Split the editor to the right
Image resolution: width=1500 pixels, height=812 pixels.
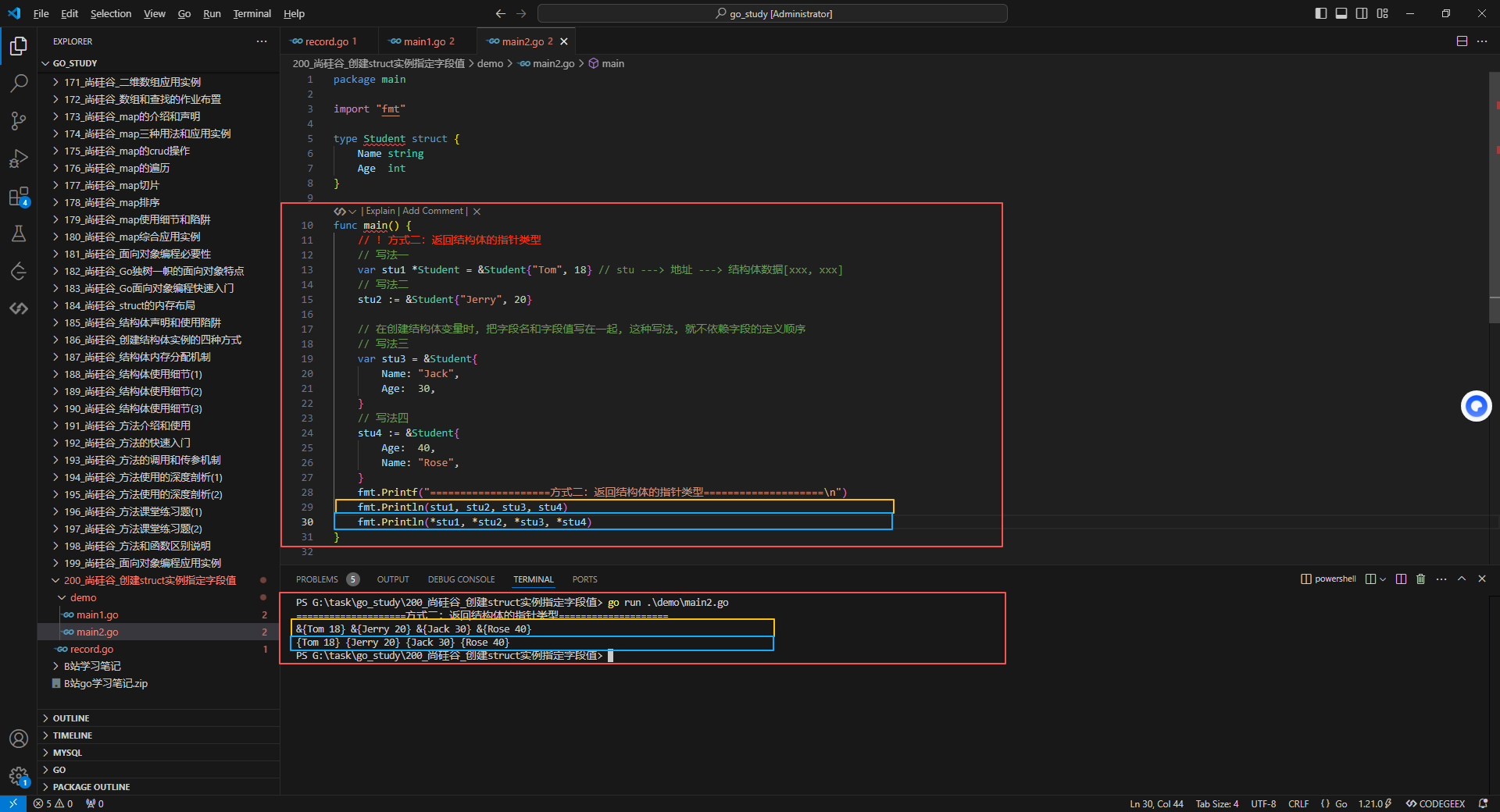tap(1462, 41)
